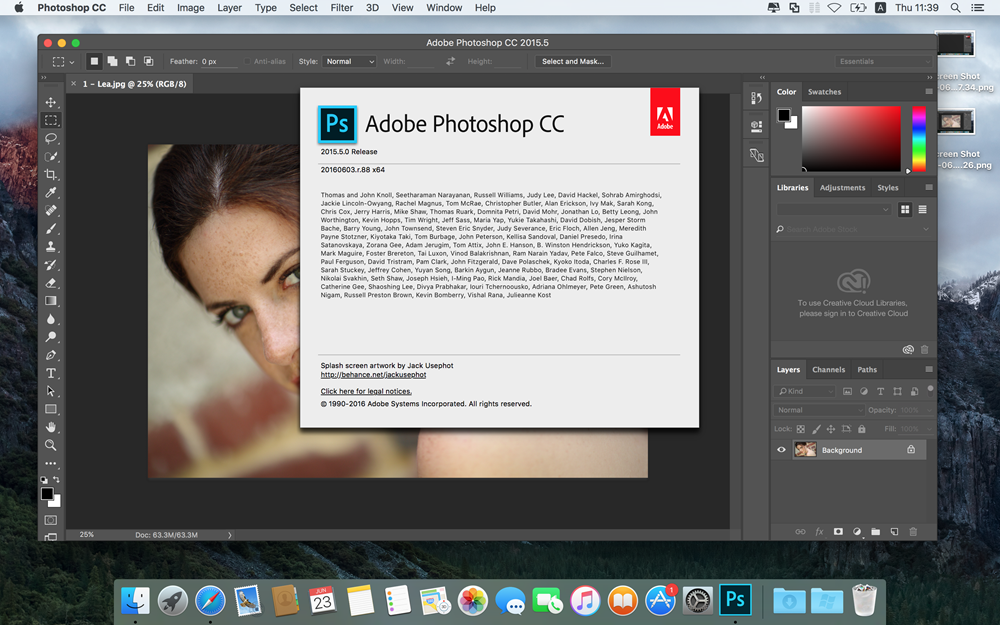Select the Blur tool

(x=50, y=319)
